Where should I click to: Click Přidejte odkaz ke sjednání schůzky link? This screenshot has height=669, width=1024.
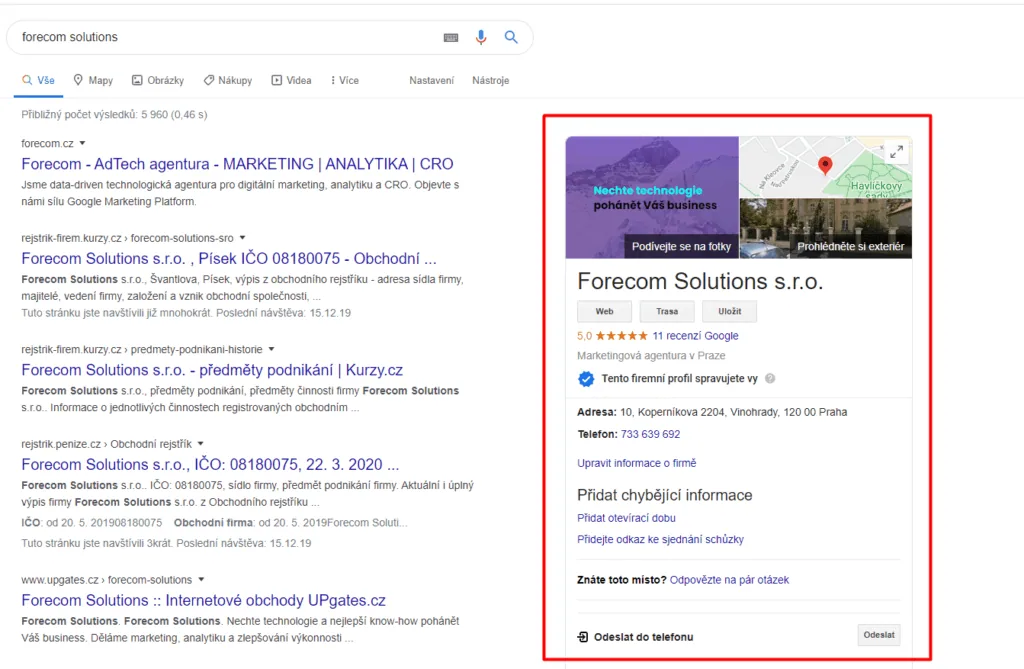point(660,540)
